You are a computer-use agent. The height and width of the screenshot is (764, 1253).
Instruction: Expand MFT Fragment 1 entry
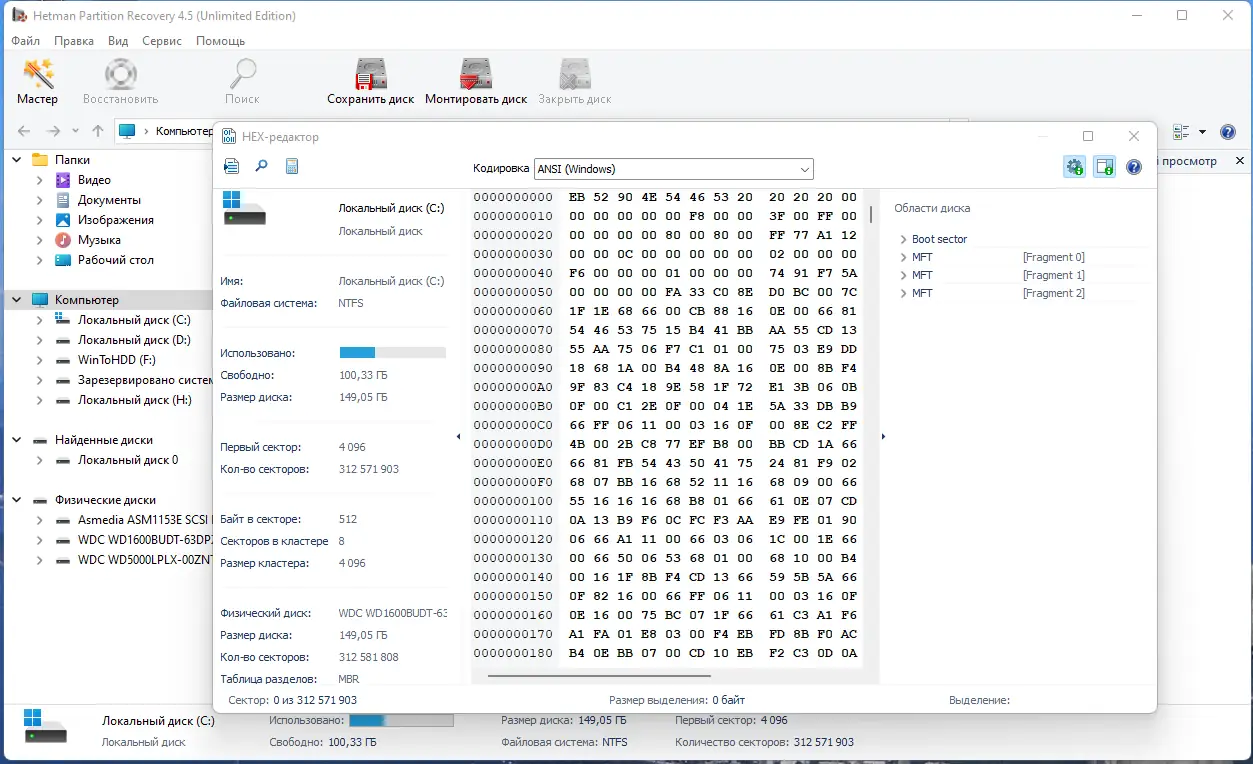(903, 275)
